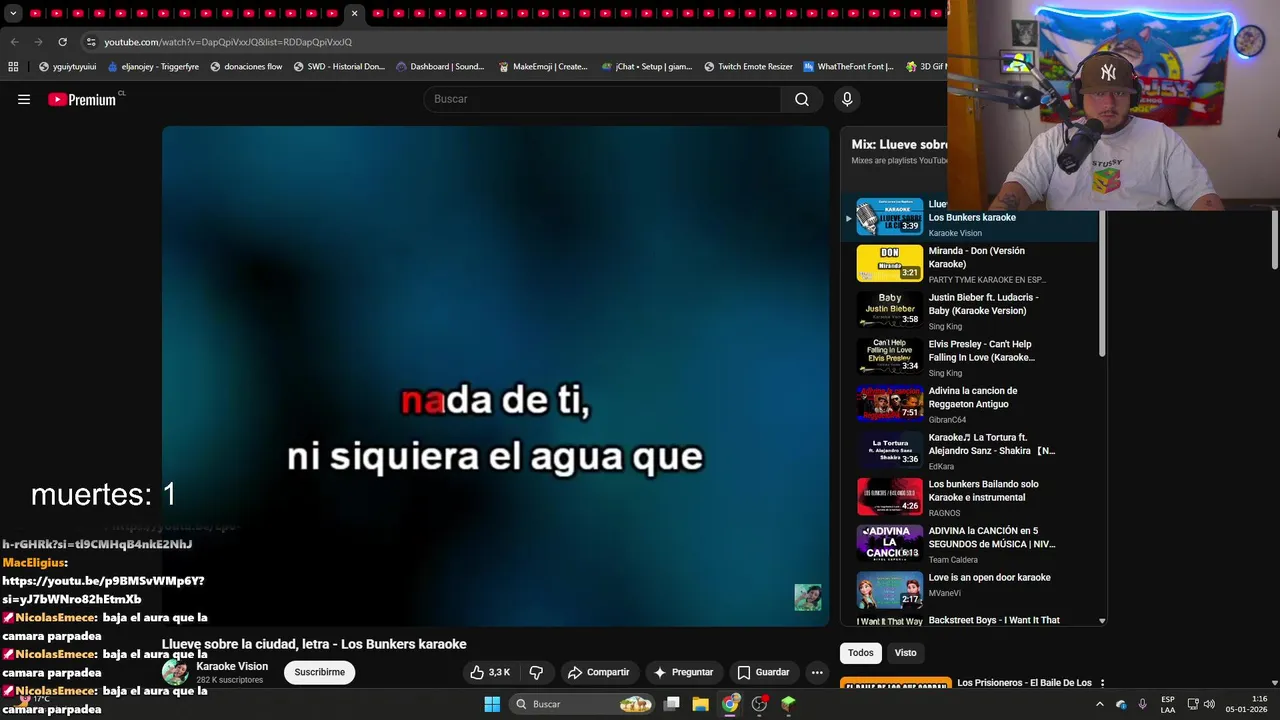Open options for Los Prisioneros video
This screenshot has height=720, width=1280.
tap(1102, 683)
